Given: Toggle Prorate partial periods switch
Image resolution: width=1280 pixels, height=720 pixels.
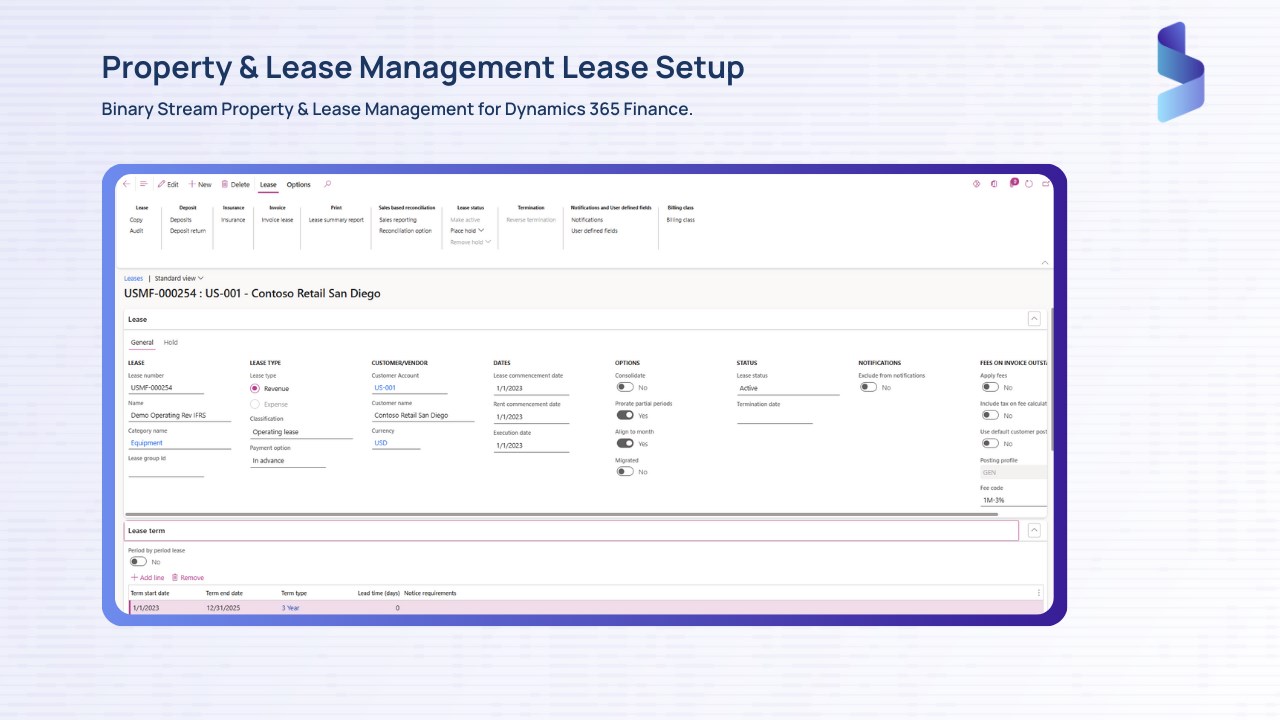Looking at the screenshot, I should click(625, 415).
